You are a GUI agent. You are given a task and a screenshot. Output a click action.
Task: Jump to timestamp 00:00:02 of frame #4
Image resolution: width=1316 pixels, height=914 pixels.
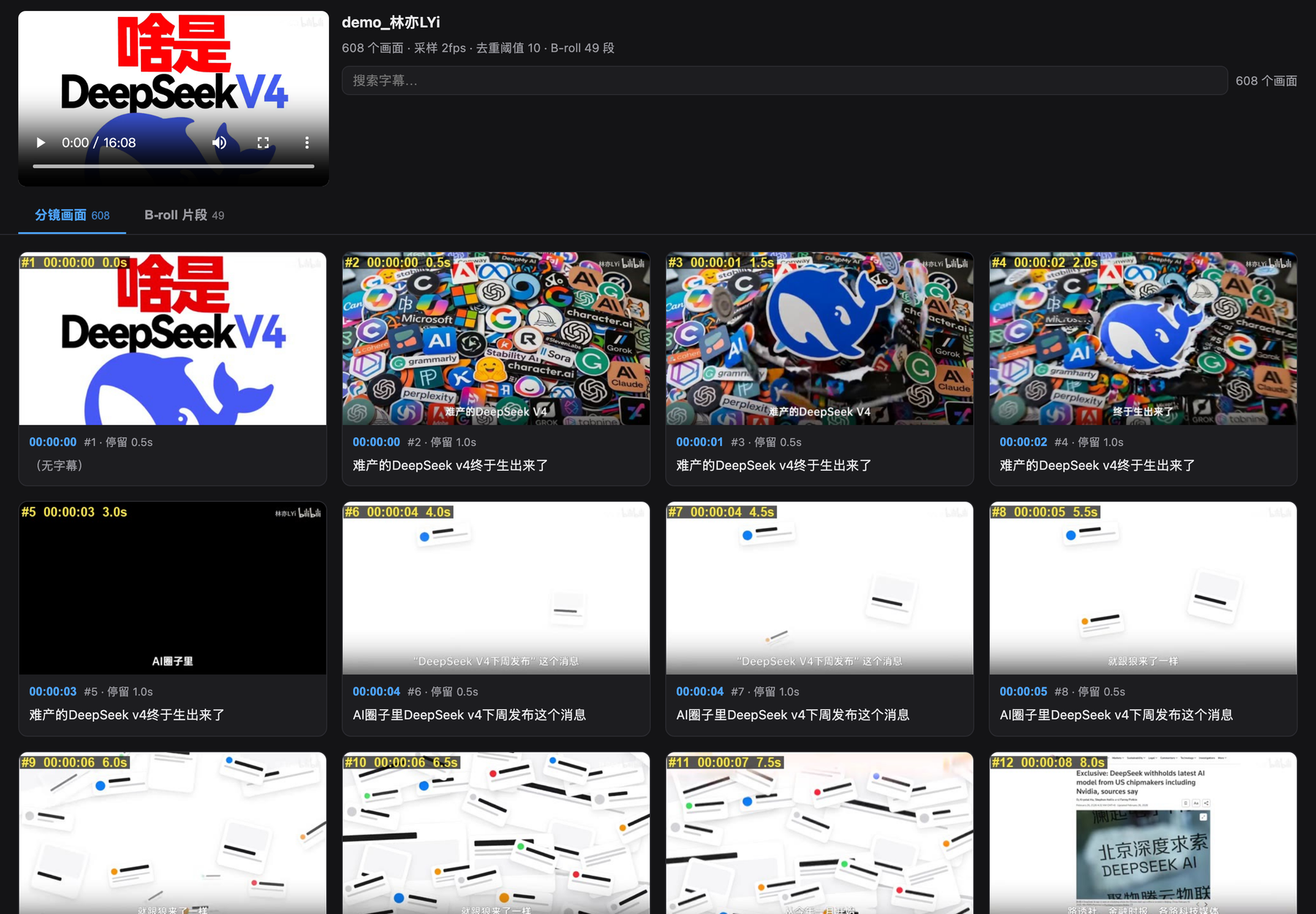pos(1023,442)
